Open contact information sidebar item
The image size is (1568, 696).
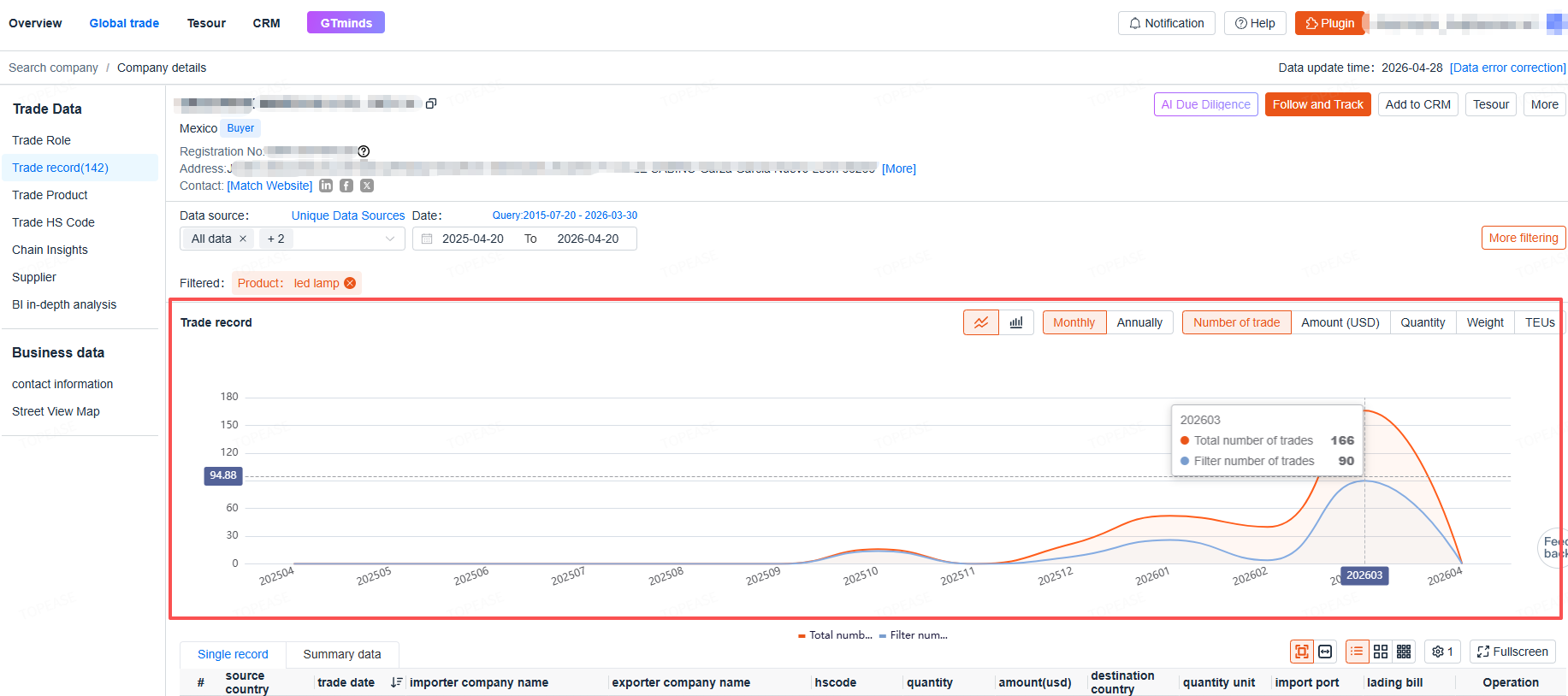click(62, 384)
